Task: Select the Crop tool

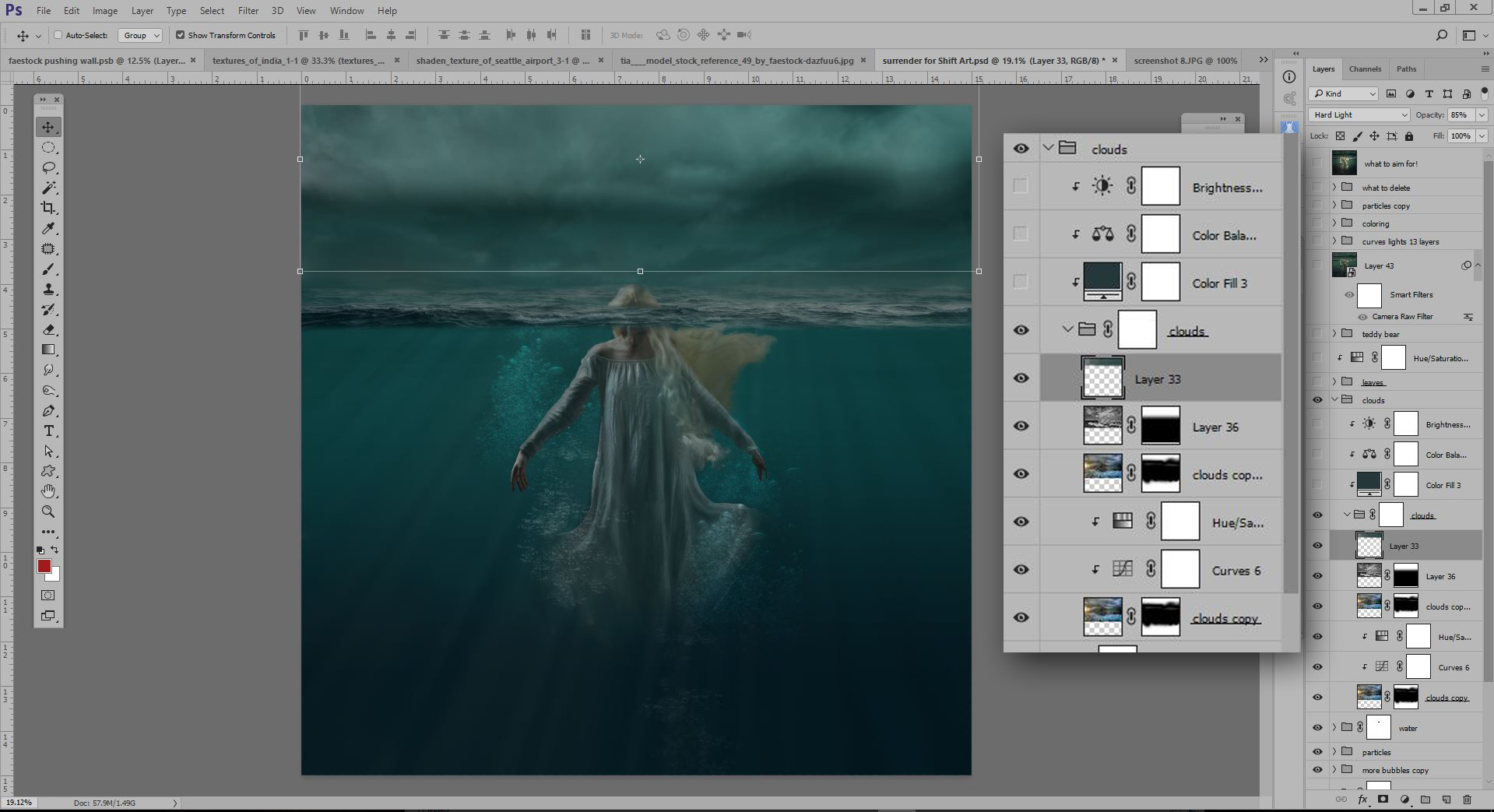Action: coord(48,208)
